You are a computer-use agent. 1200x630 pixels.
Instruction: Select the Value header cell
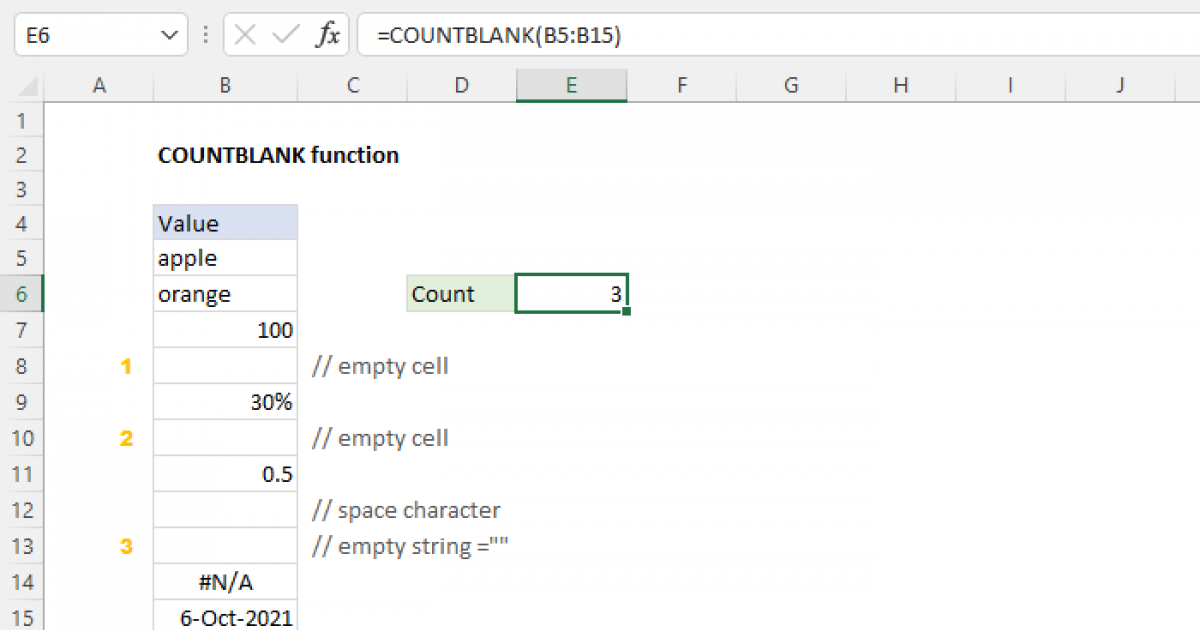tap(225, 222)
